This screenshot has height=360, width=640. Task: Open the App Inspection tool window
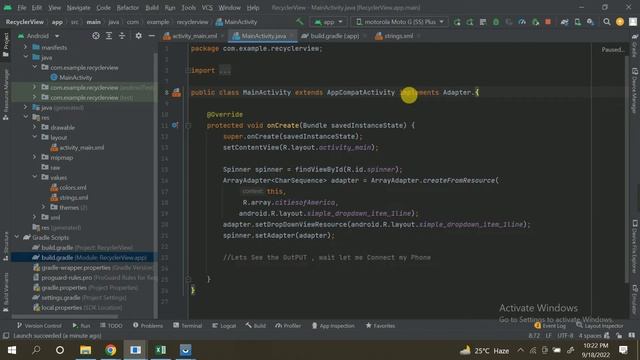click(x=333, y=326)
